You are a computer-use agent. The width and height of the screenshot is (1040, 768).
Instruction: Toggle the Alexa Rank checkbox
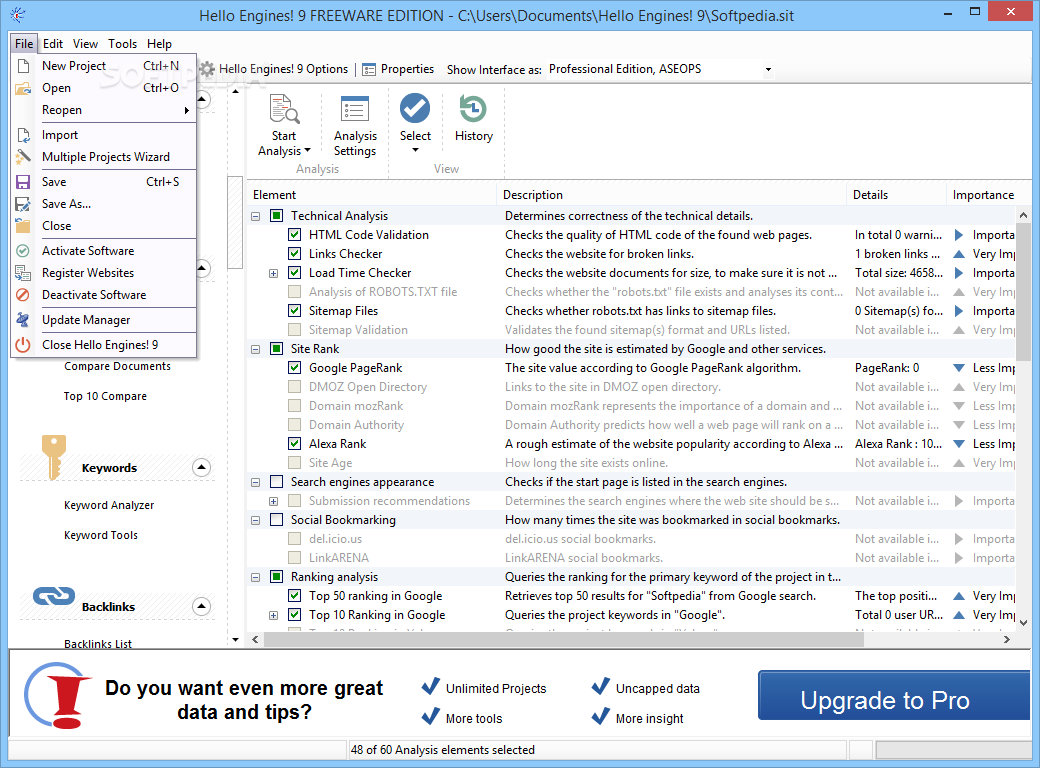[x=295, y=444]
